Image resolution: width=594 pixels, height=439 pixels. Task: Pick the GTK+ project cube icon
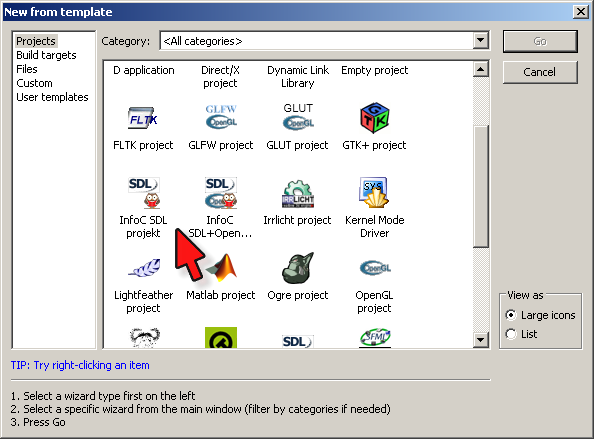click(x=375, y=118)
